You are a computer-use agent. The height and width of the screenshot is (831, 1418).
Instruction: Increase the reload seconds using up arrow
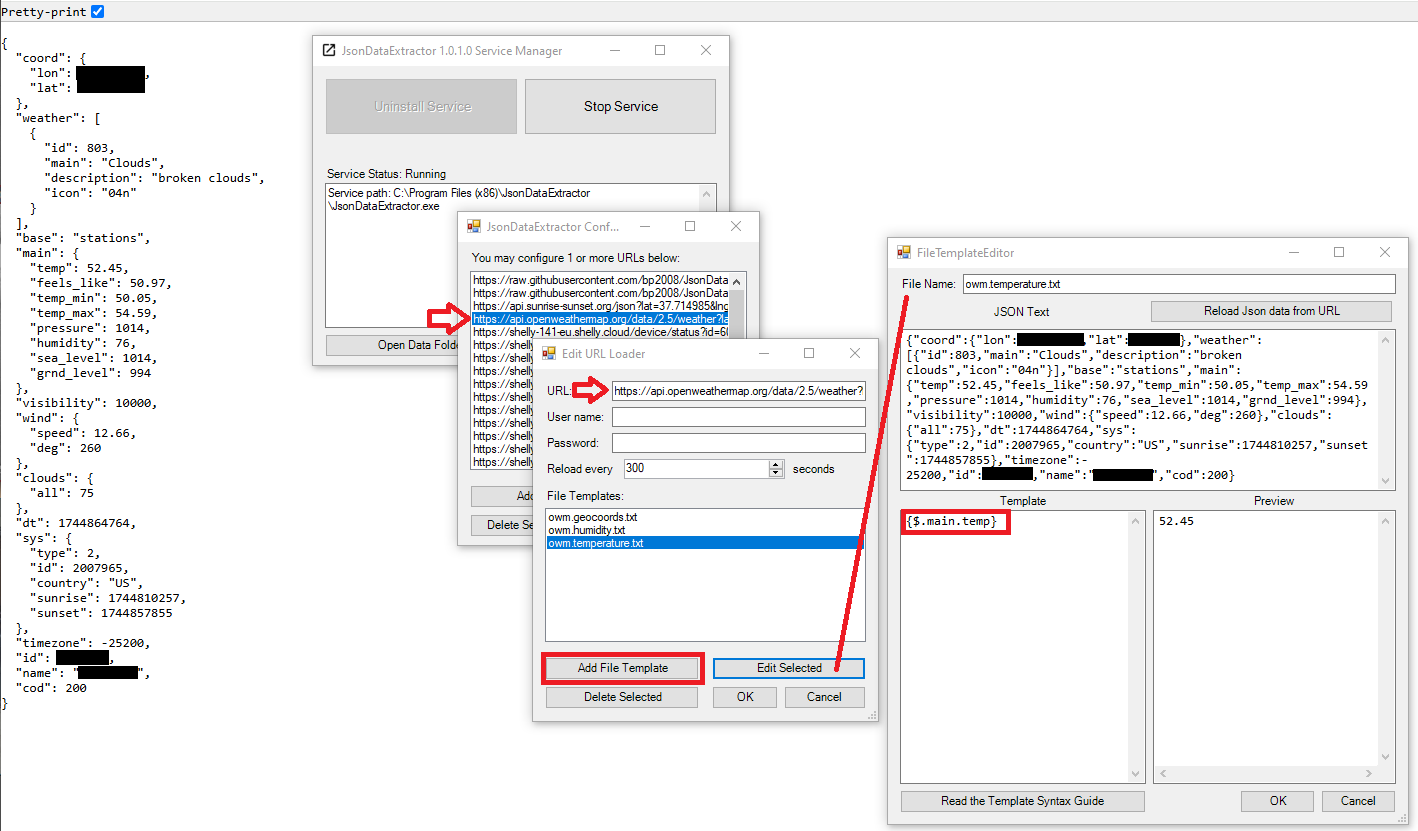click(776, 464)
